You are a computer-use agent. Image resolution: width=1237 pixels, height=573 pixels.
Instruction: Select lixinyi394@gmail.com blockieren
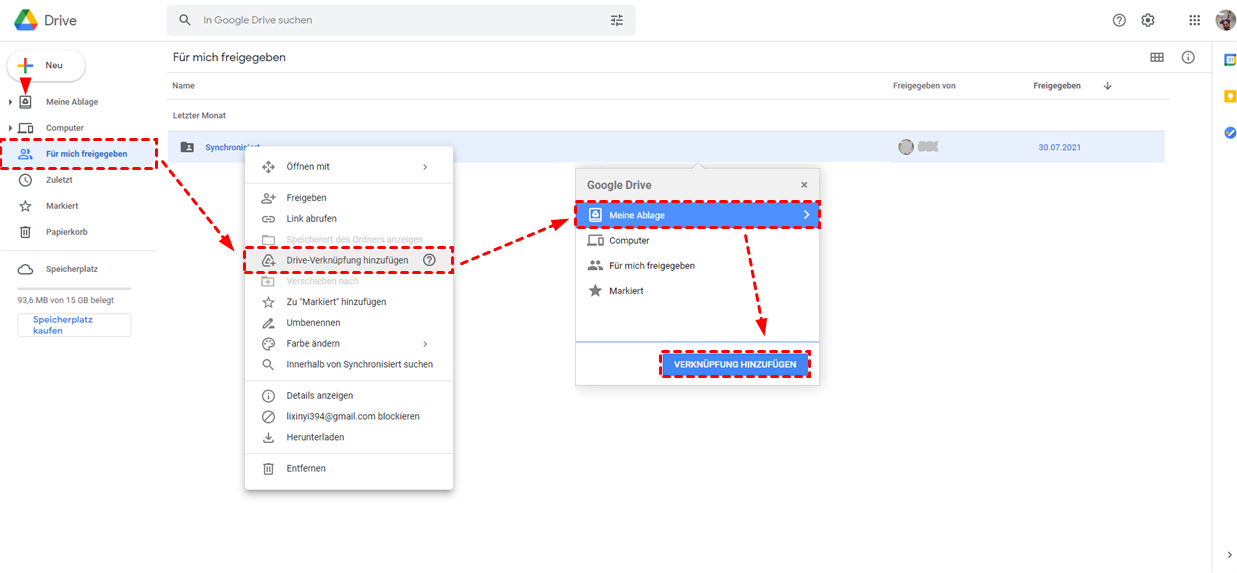[349, 417]
